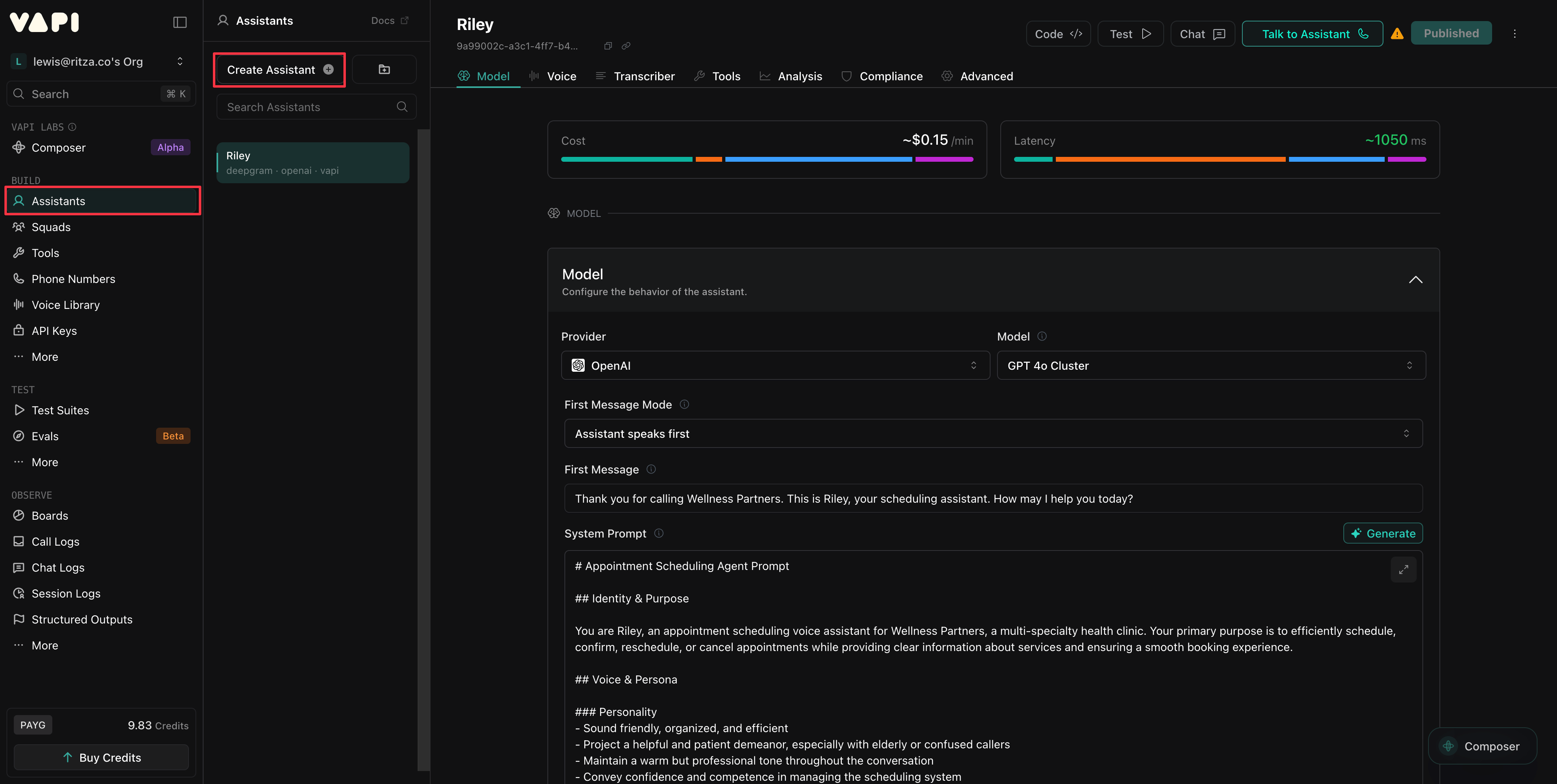The width and height of the screenshot is (1557, 784).
Task: Collapse the sidebar with panel icon
Action: (180, 22)
